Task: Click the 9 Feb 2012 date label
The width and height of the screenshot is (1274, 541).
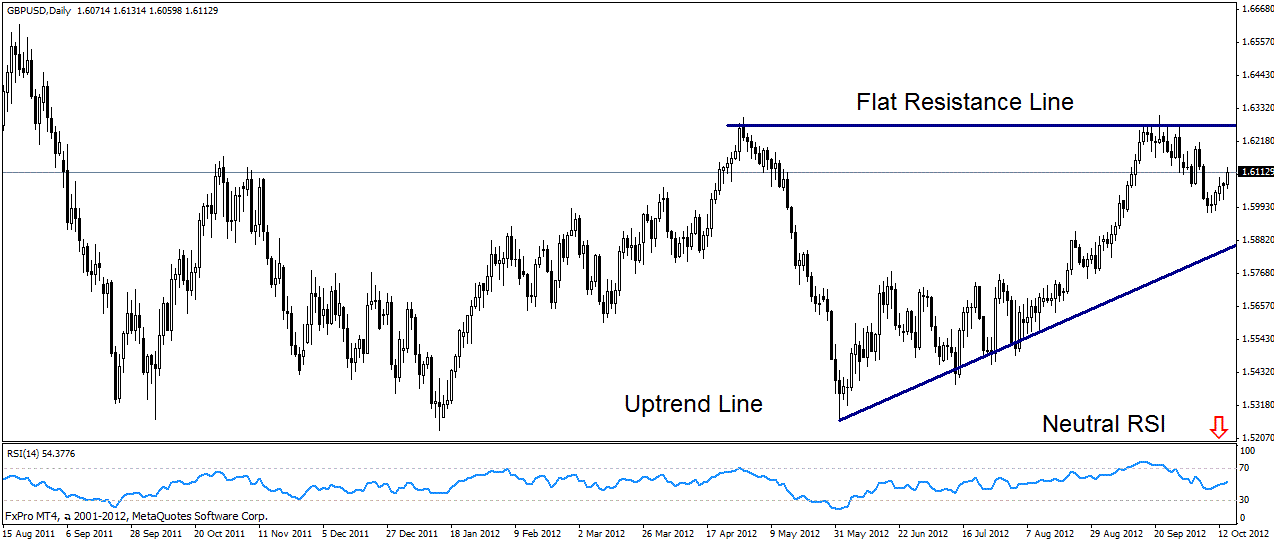Action: 538,533
